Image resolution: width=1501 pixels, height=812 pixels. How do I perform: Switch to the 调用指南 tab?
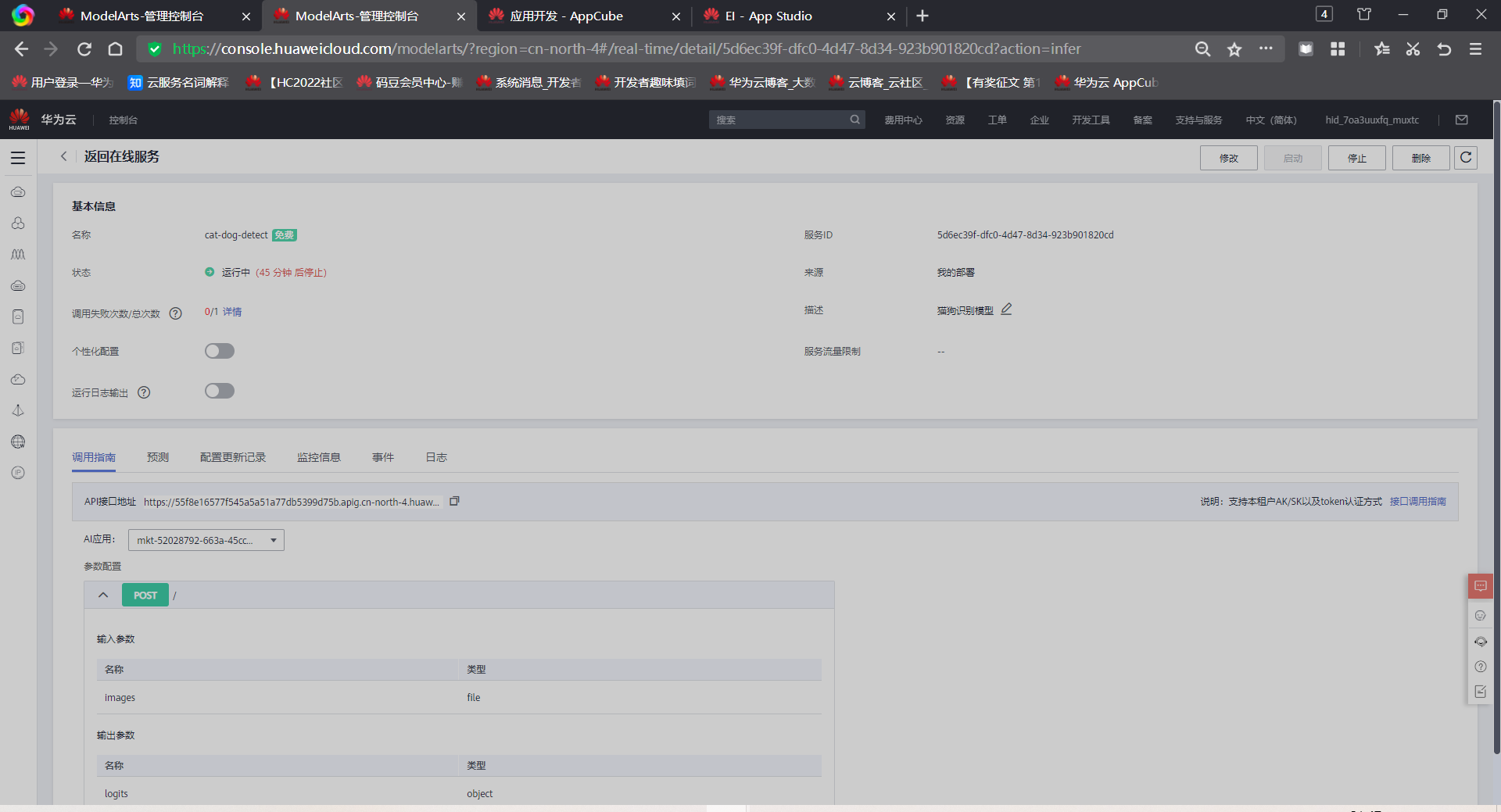tap(94, 457)
